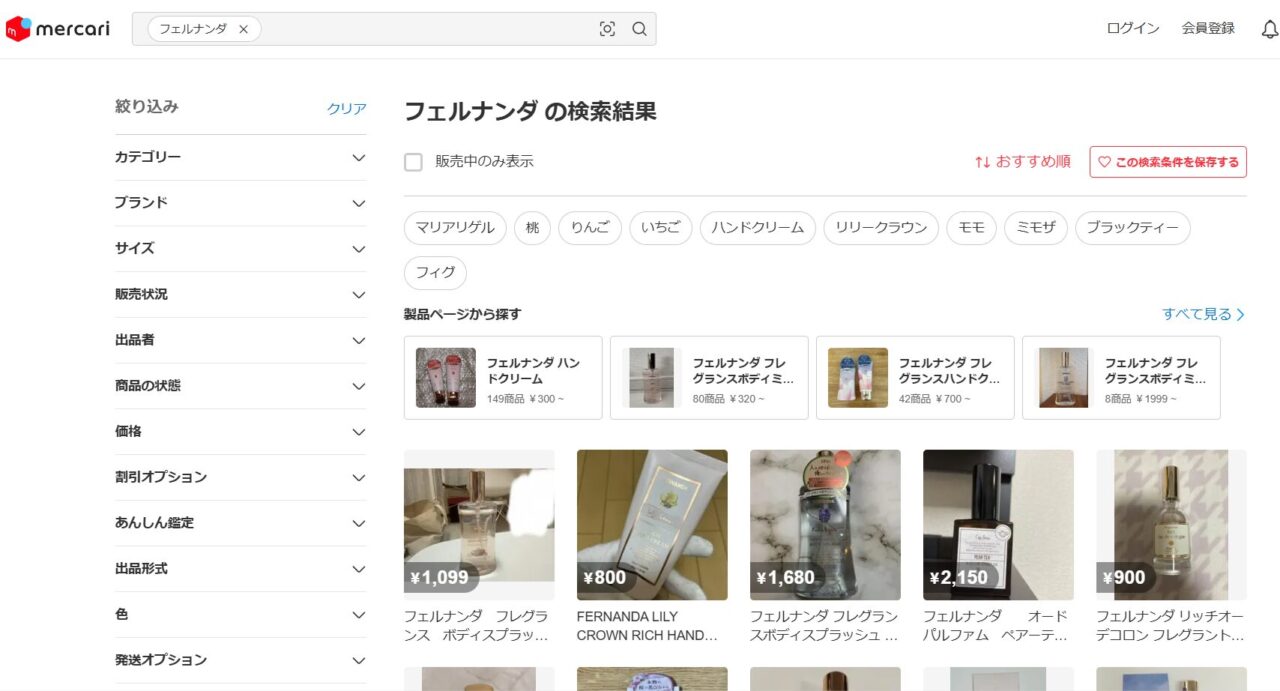The height and width of the screenshot is (691, 1280).
Task: Open the ¥800 hand cream thumbnail
Action: (652, 525)
